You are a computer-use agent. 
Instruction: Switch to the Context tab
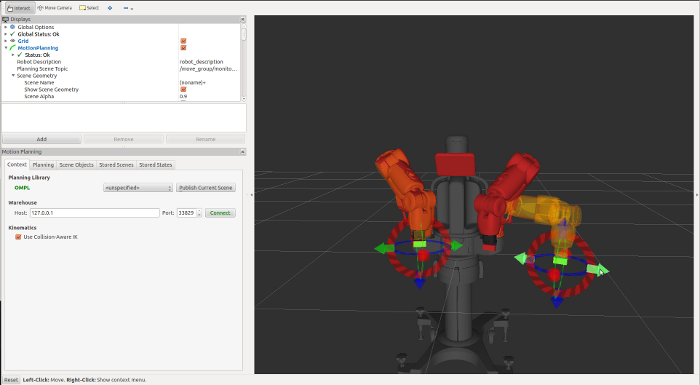pyautogui.click(x=17, y=164)
